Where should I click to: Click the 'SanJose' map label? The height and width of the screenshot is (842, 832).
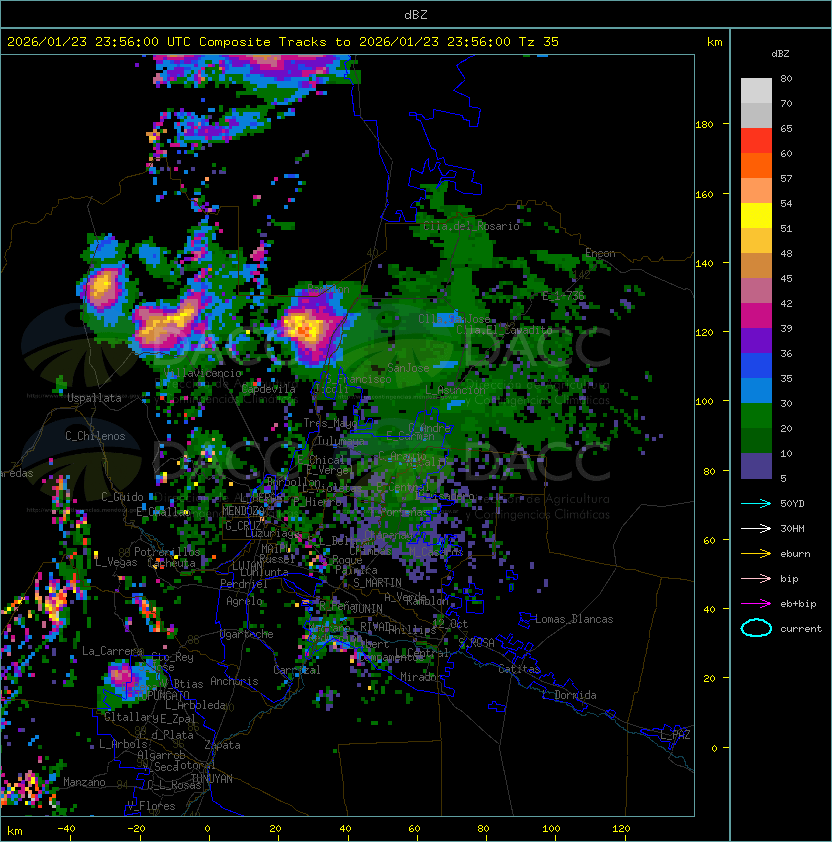[408, 368]
